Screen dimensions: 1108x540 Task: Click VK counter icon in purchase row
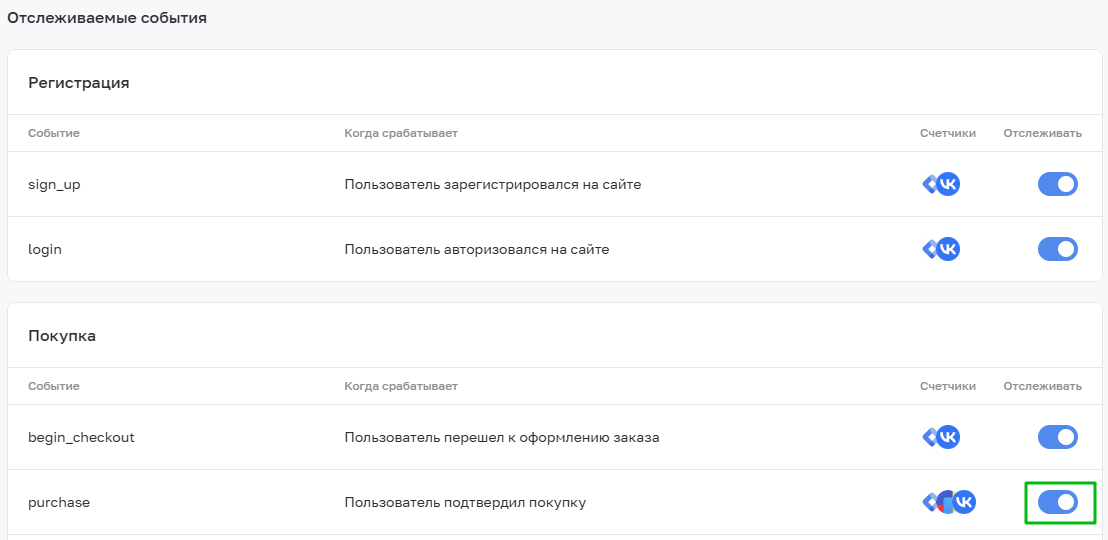pos(964,503)
